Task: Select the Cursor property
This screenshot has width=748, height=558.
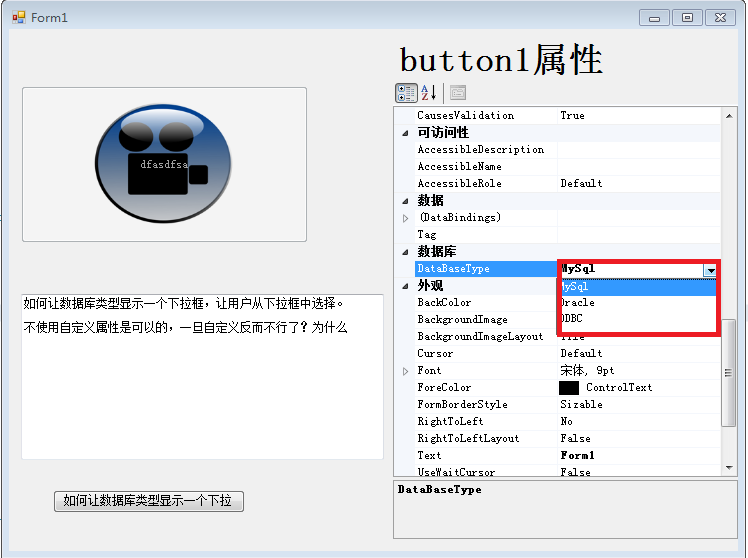Action: (x=435, y=354)
